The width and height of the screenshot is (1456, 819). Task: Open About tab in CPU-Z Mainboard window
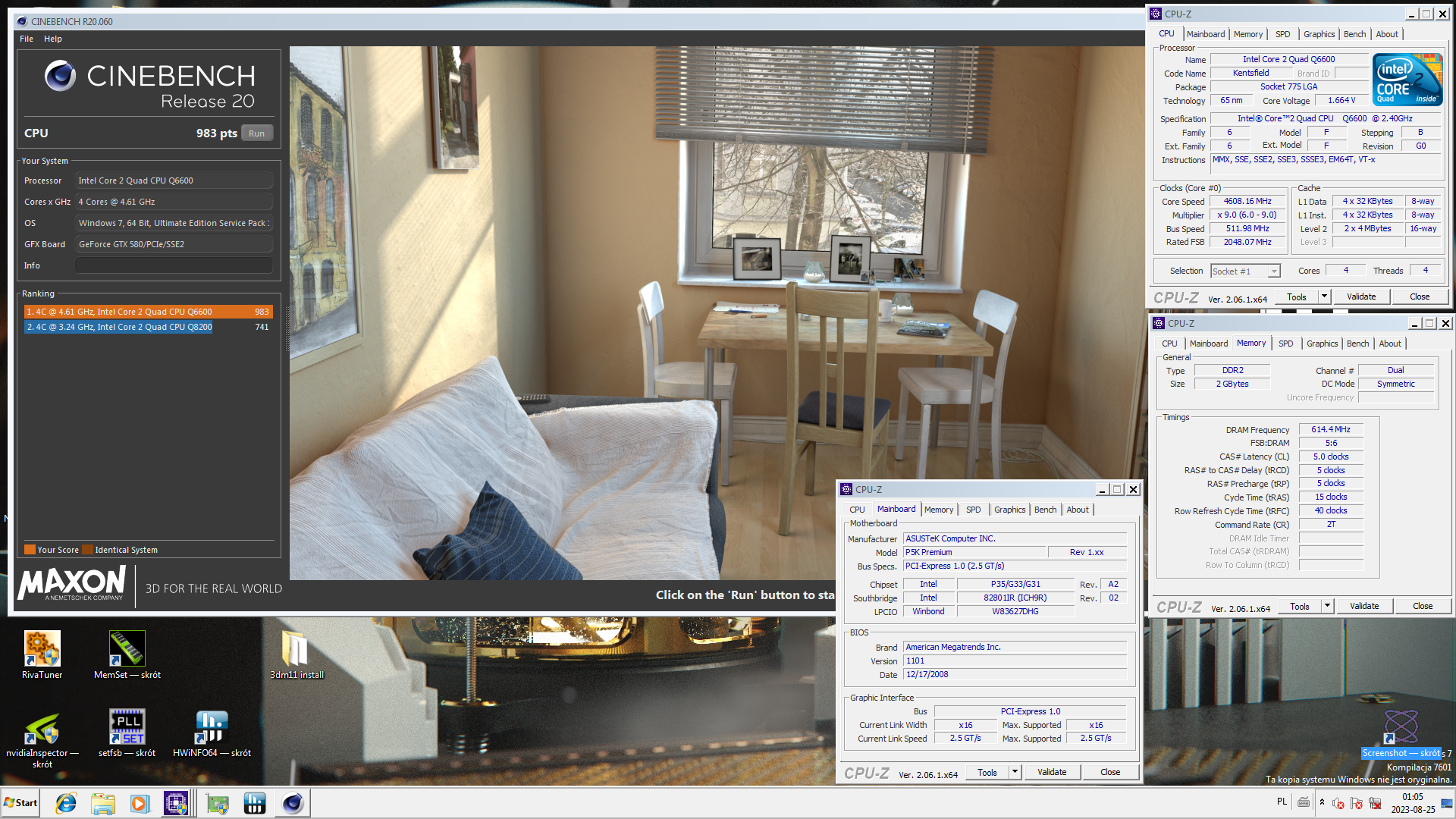[x=1077, y=510]
